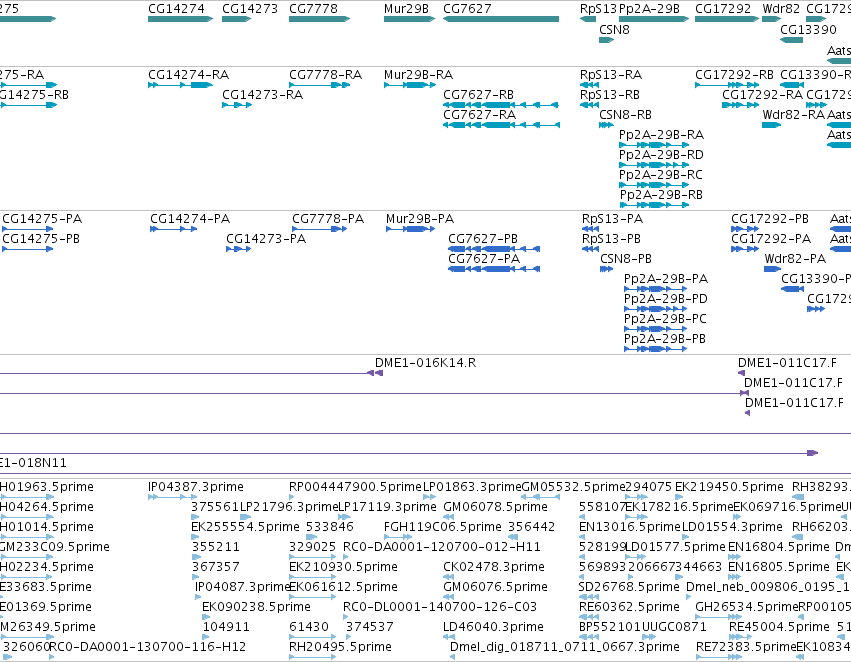Open the Wdr82 gene label in top track
The width and height of the screenshot is (851, 662).
781,9
